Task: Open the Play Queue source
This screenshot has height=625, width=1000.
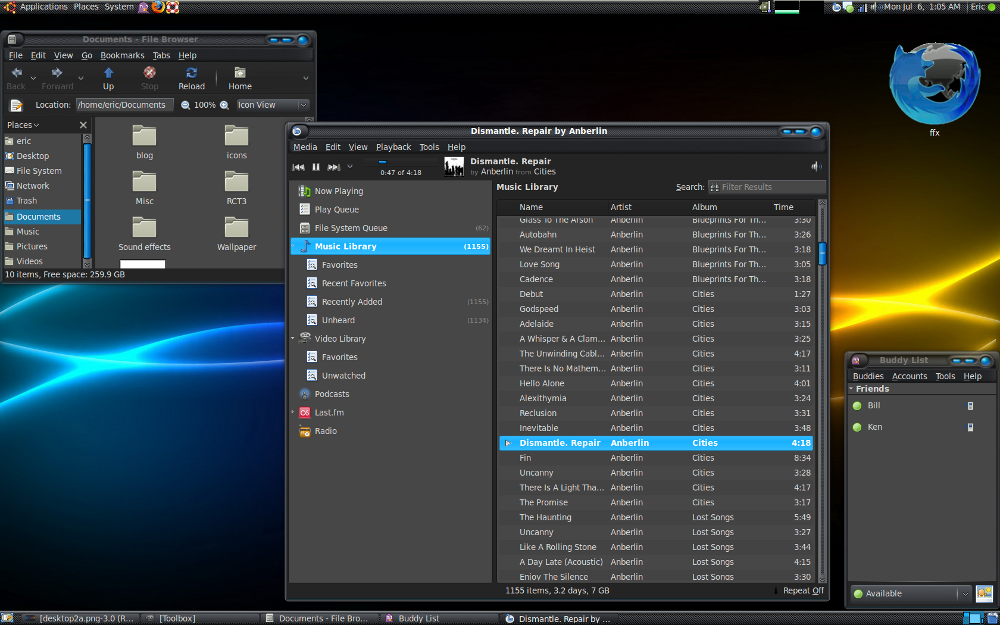Action: pyautogui.click(x=390, y=209)
